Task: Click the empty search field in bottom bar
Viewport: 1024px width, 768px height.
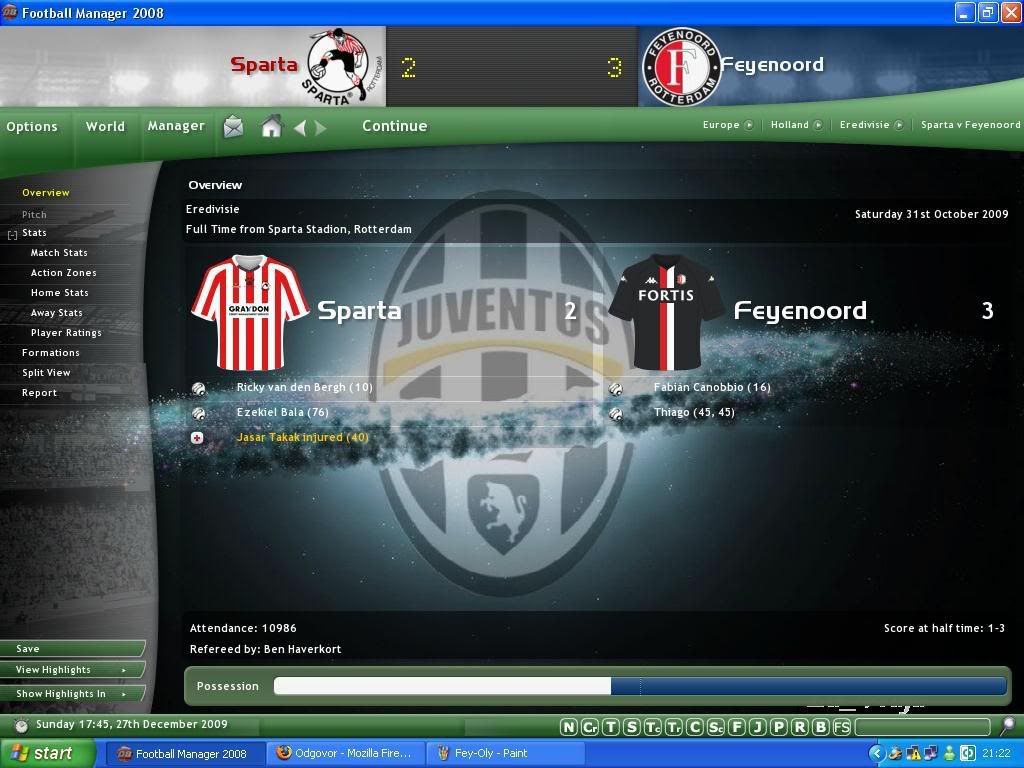Action: [x=923, y=726]
